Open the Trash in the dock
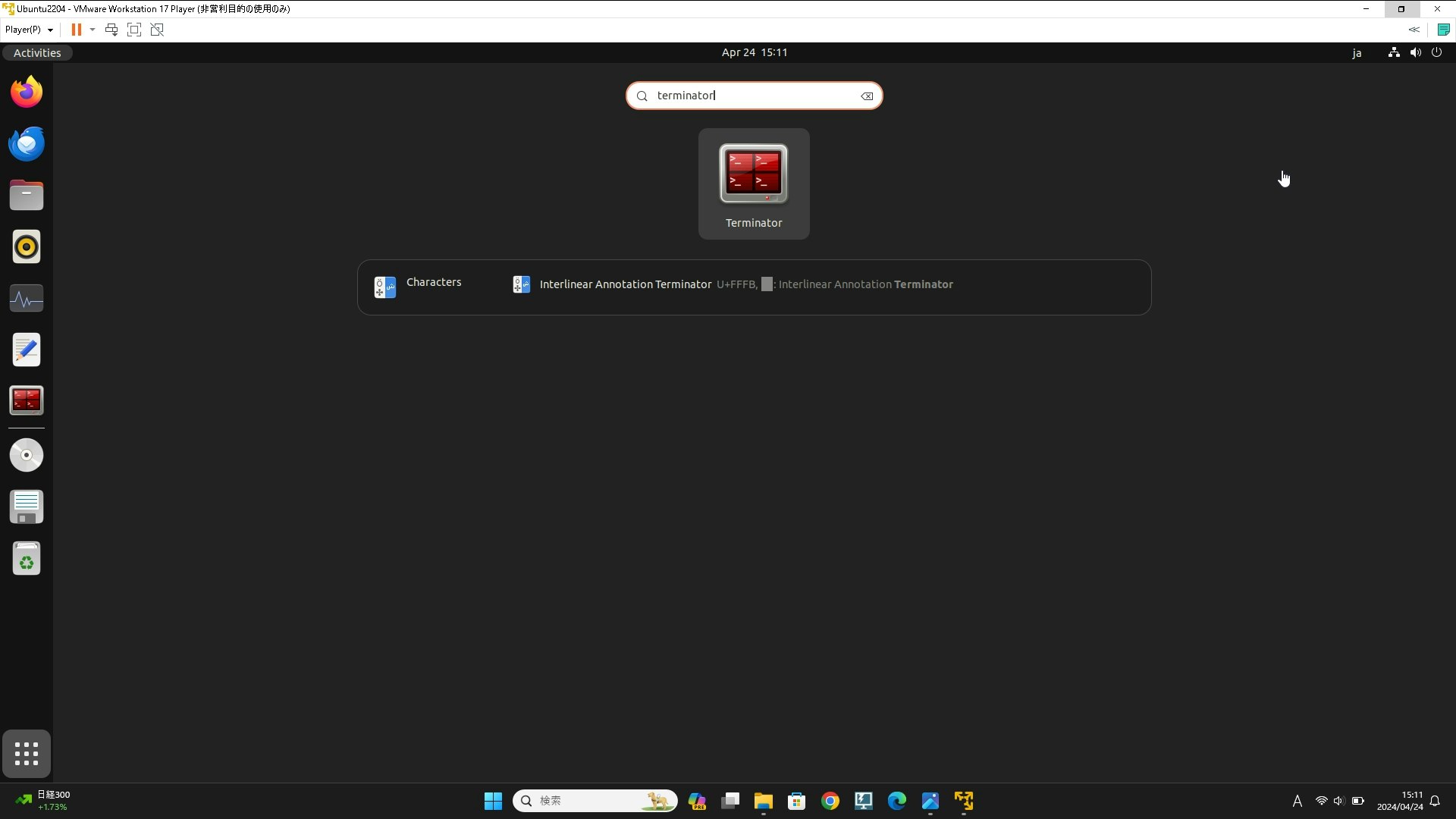Viewport: 1456px width, 819px height. [x=27, y=559]
